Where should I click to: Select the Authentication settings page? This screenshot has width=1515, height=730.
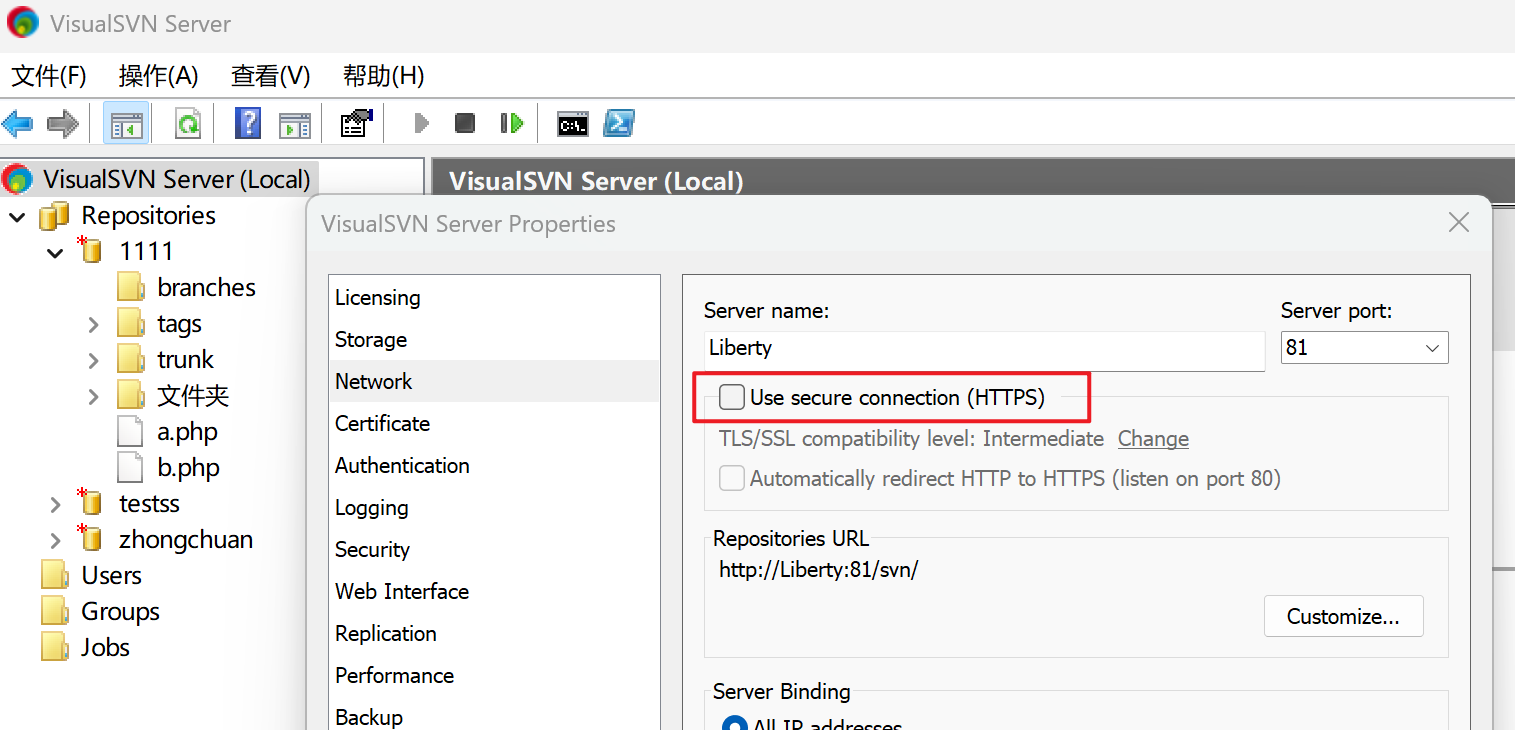[x=402, y=466]
